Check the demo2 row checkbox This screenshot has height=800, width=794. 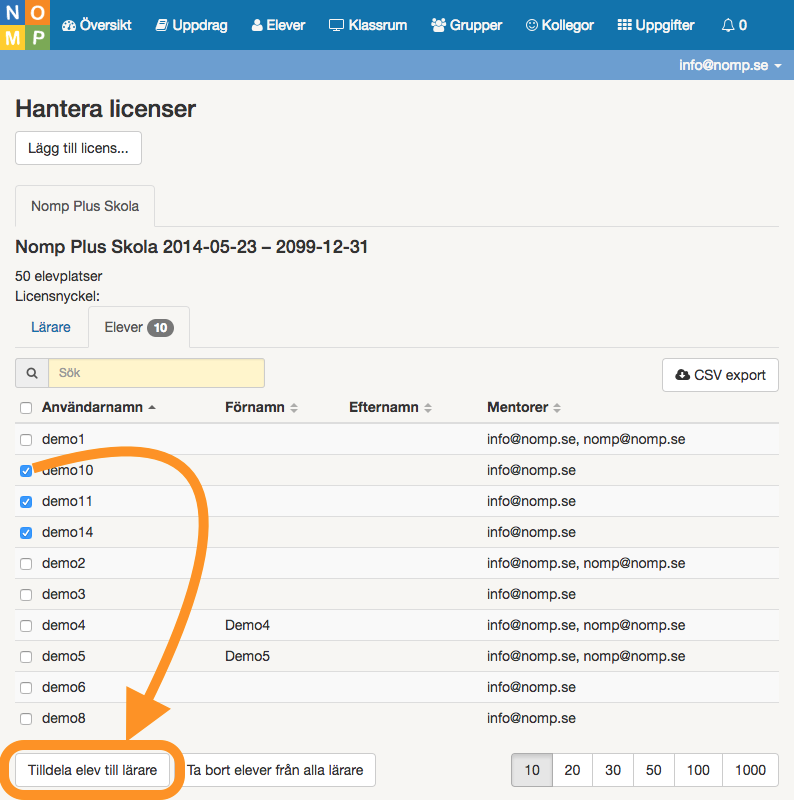[26, 564]
